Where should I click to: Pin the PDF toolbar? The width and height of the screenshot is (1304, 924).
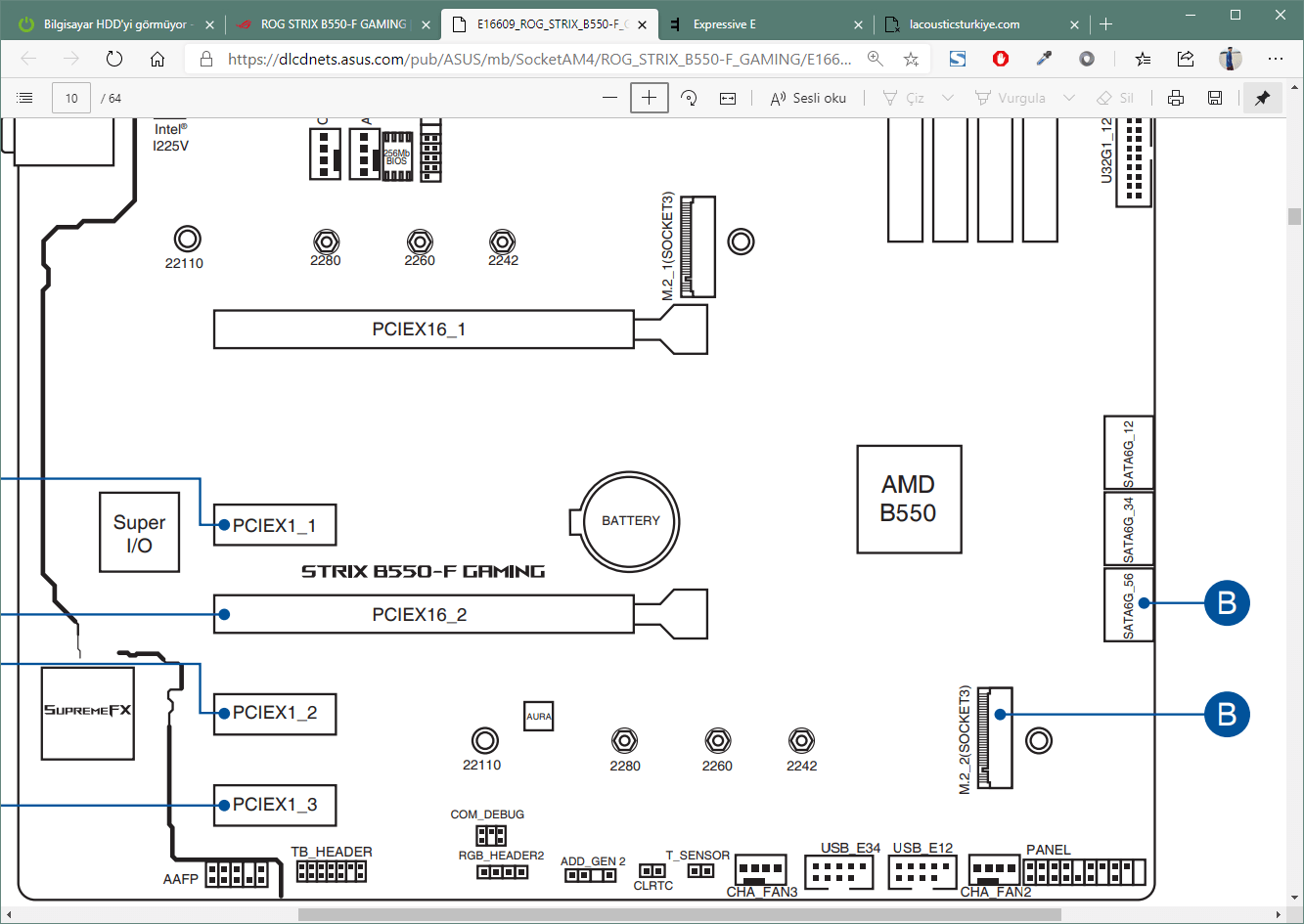coord(1263,98)
